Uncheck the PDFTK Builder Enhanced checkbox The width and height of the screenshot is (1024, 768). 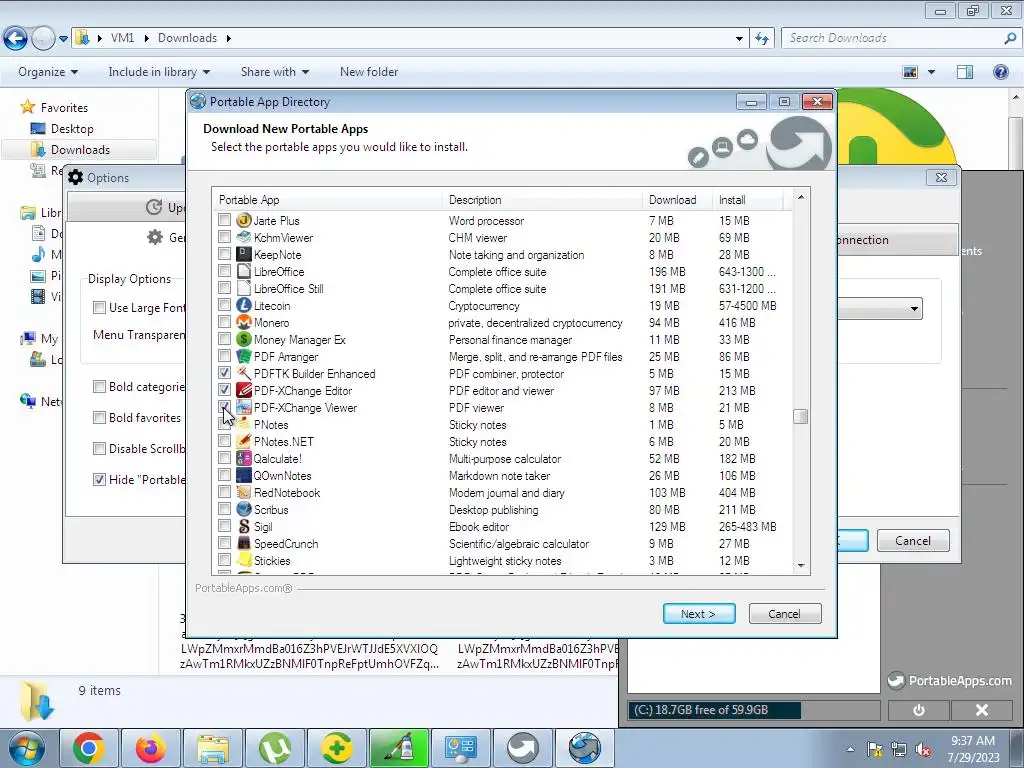pyautogui.click(x=225, y=373)
